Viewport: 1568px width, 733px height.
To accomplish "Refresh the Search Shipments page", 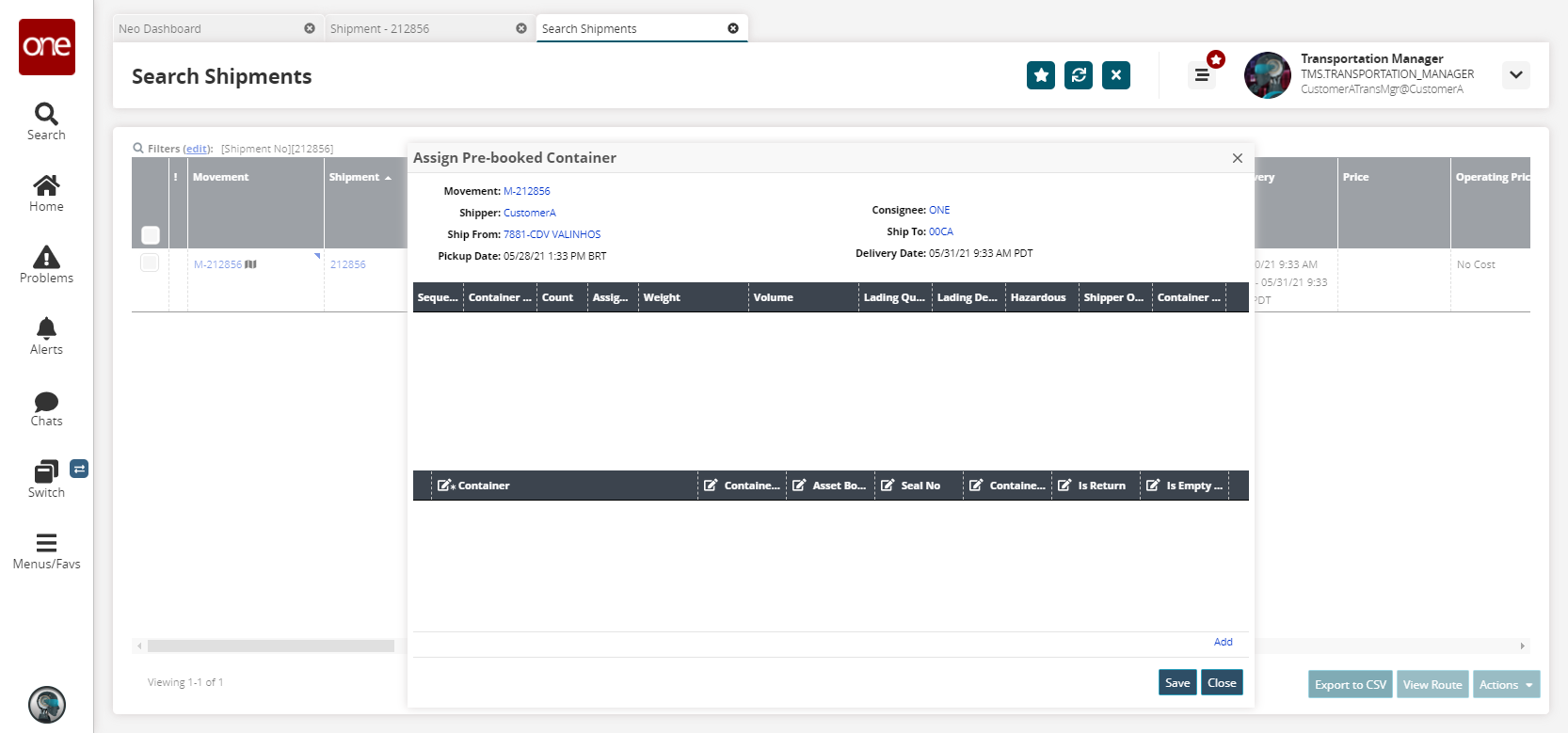I will click(x=1079, y=75).
